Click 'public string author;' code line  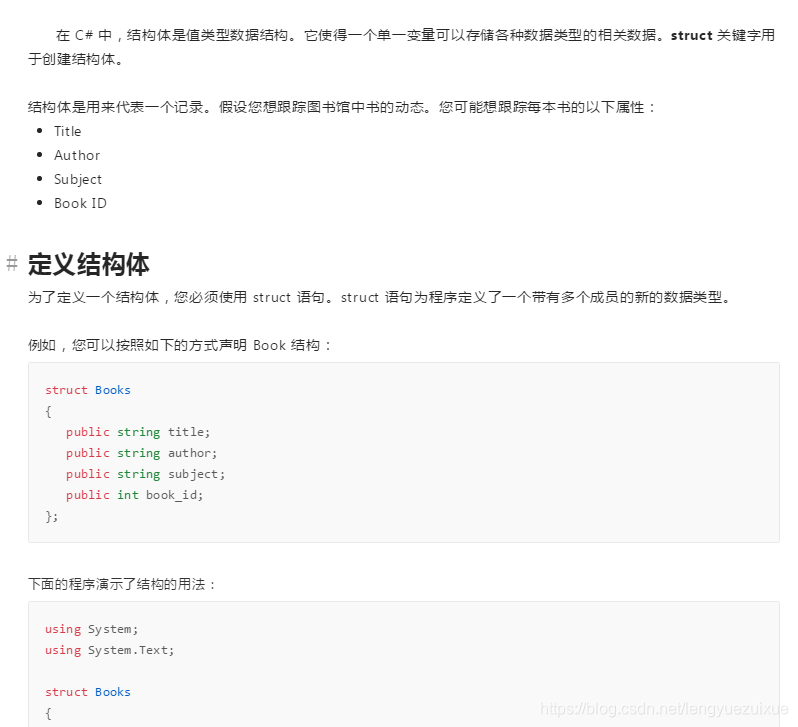click(x=141, y=453)
